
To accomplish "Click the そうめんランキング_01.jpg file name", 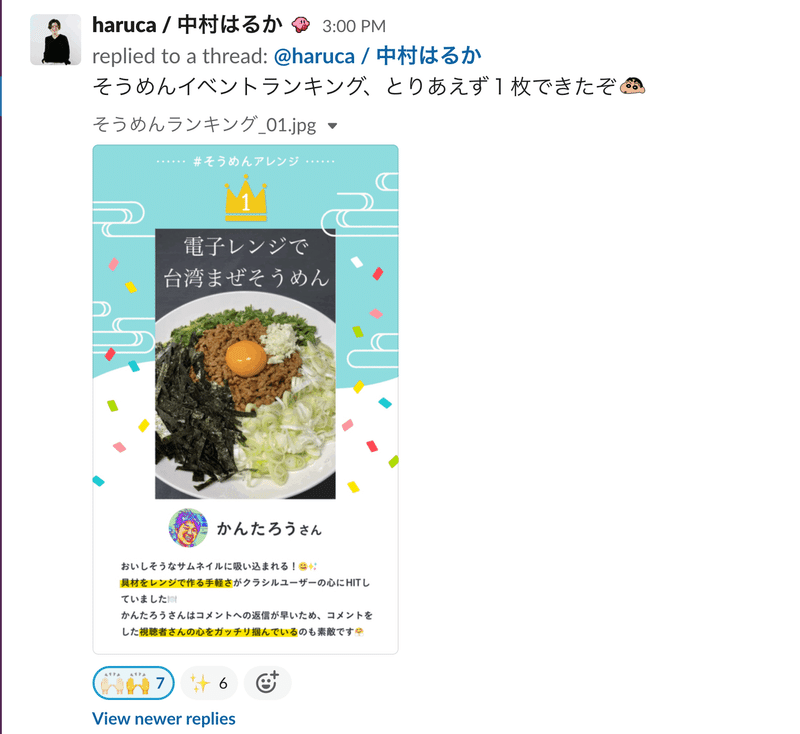I will (204, 124).
